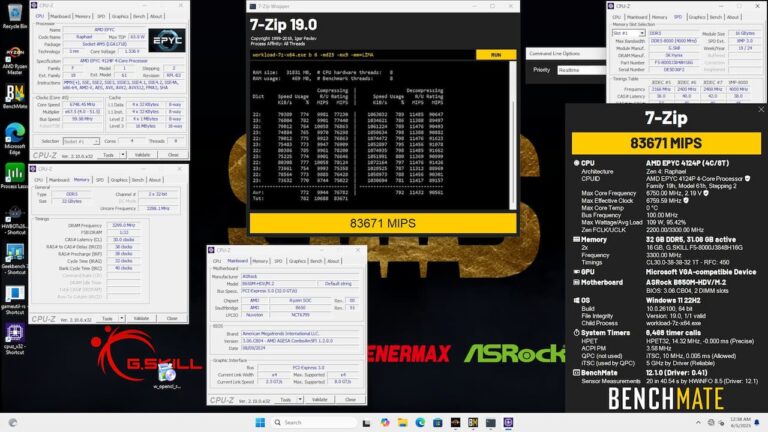Screen dimensions: 768x432
Task: Show hidden system tray icons
Action: coord(698,422)
